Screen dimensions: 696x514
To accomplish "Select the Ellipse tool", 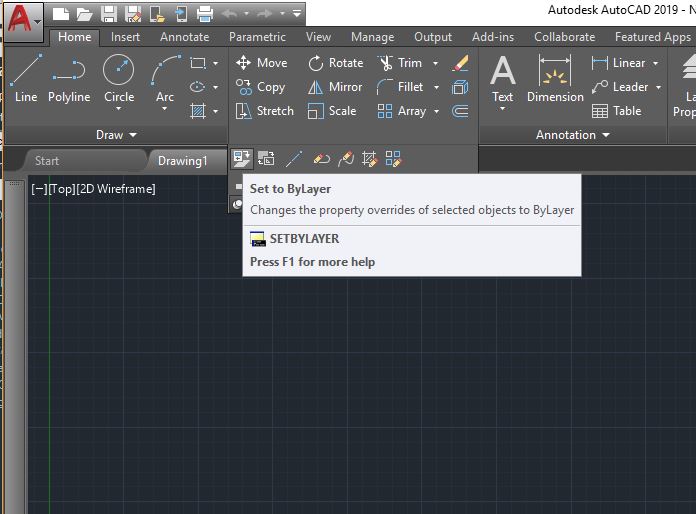I will click(x=198, y=87).
